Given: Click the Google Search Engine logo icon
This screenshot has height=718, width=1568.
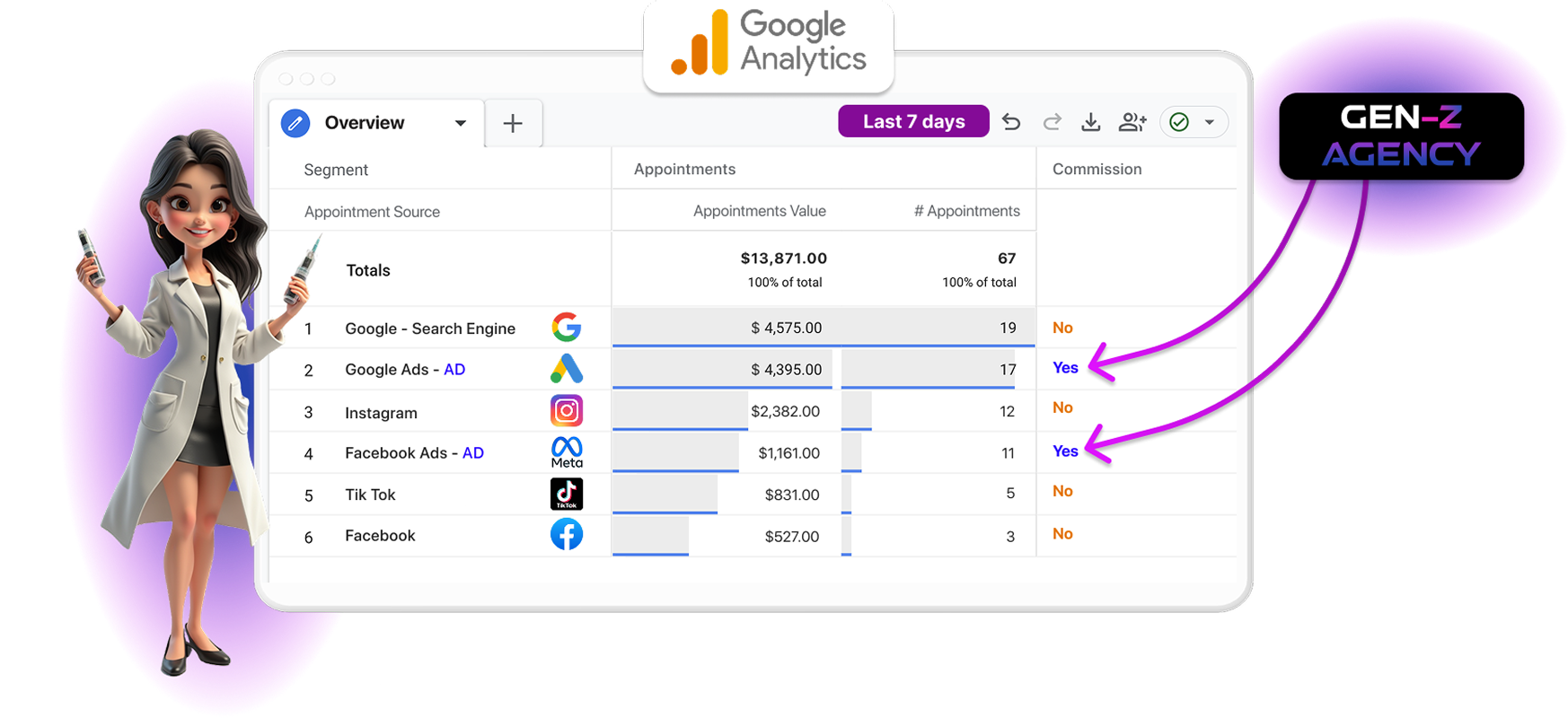Looking at the screenshot, I should pyautogui.click(x=567, y=328).
